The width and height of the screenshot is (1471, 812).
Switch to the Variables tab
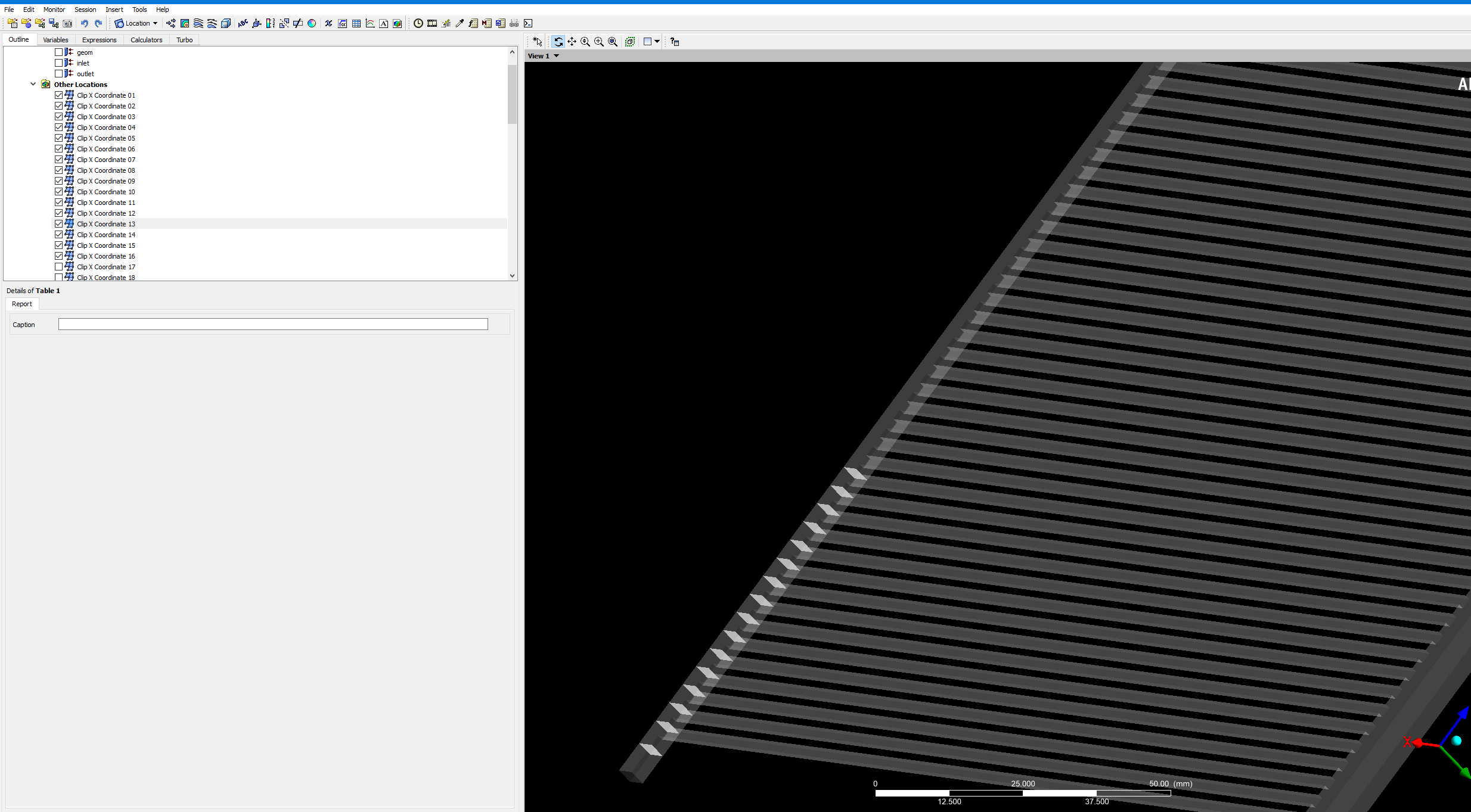tap(55, 39)
